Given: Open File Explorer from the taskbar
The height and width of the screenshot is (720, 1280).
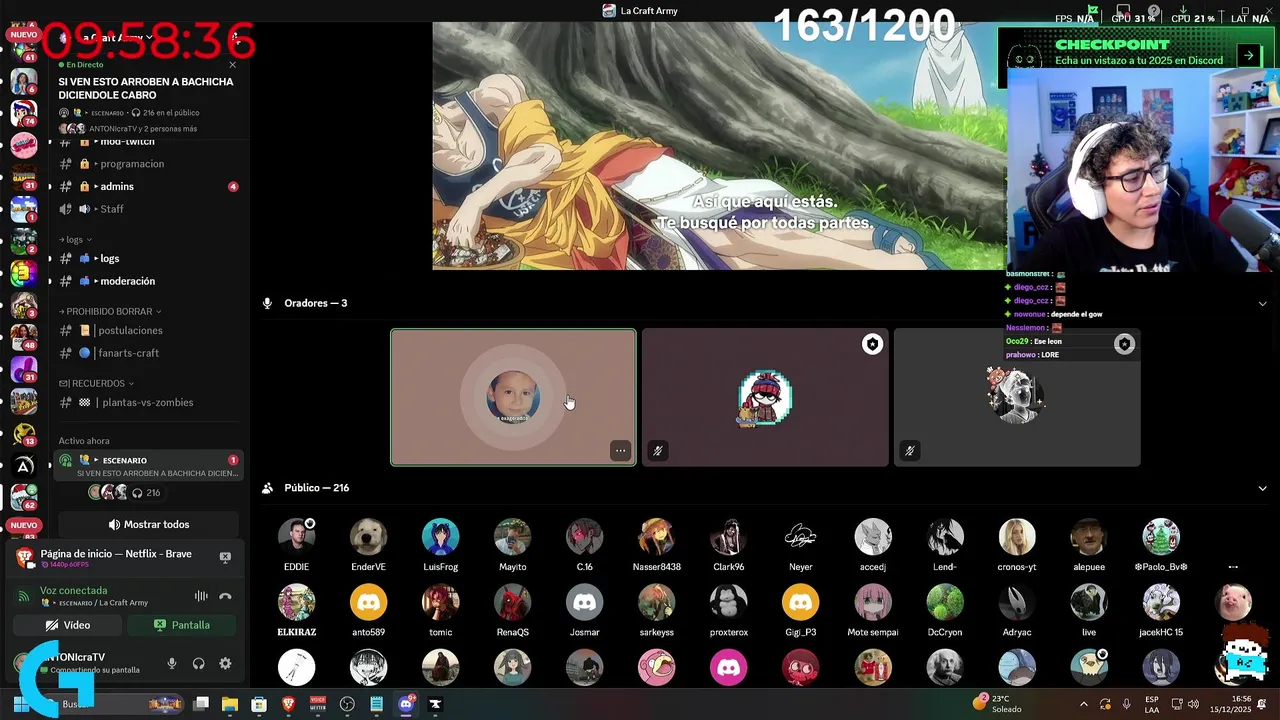Looking at the screenshot, I should [x=230, y=704].
